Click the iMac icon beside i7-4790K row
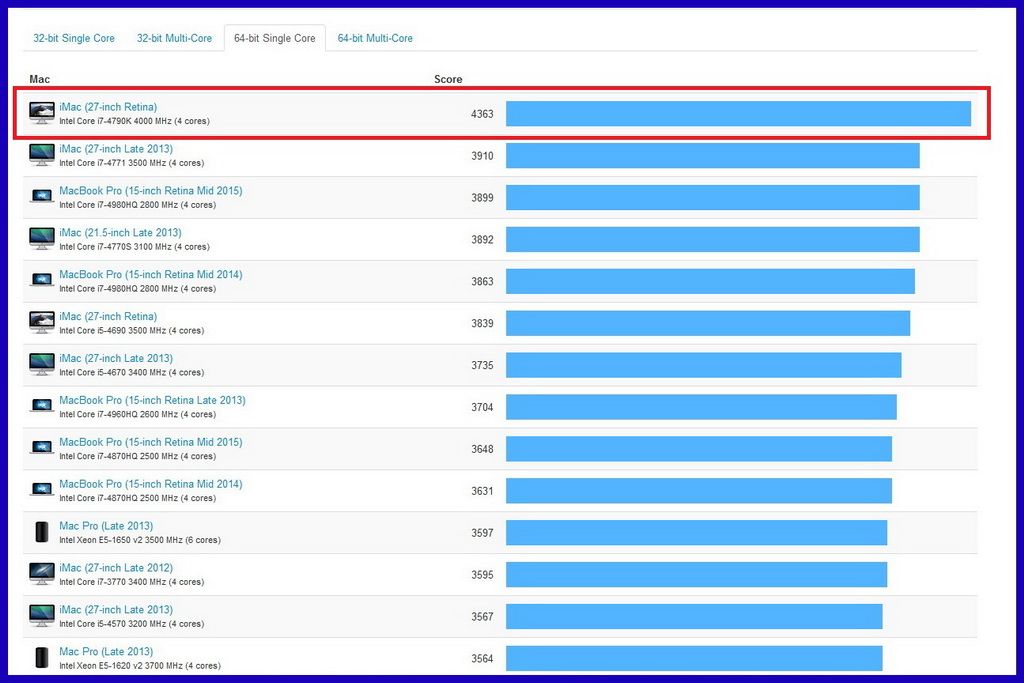Screen dimensions: 1024x683 [x=42, y=113]
